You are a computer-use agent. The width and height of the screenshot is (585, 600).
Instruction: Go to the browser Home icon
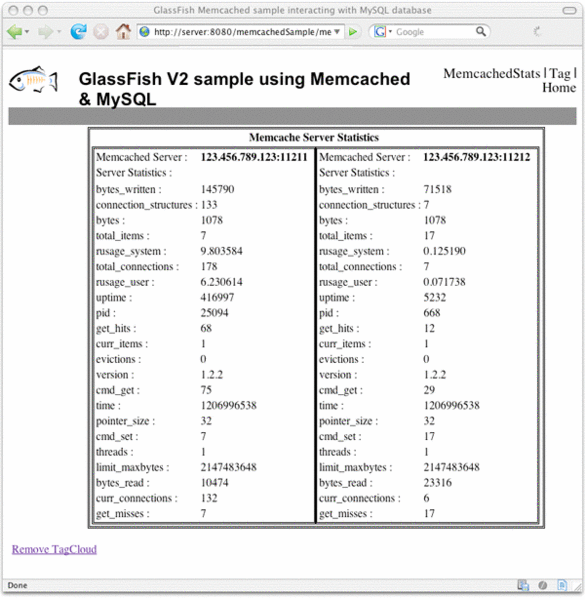(123, 31)
